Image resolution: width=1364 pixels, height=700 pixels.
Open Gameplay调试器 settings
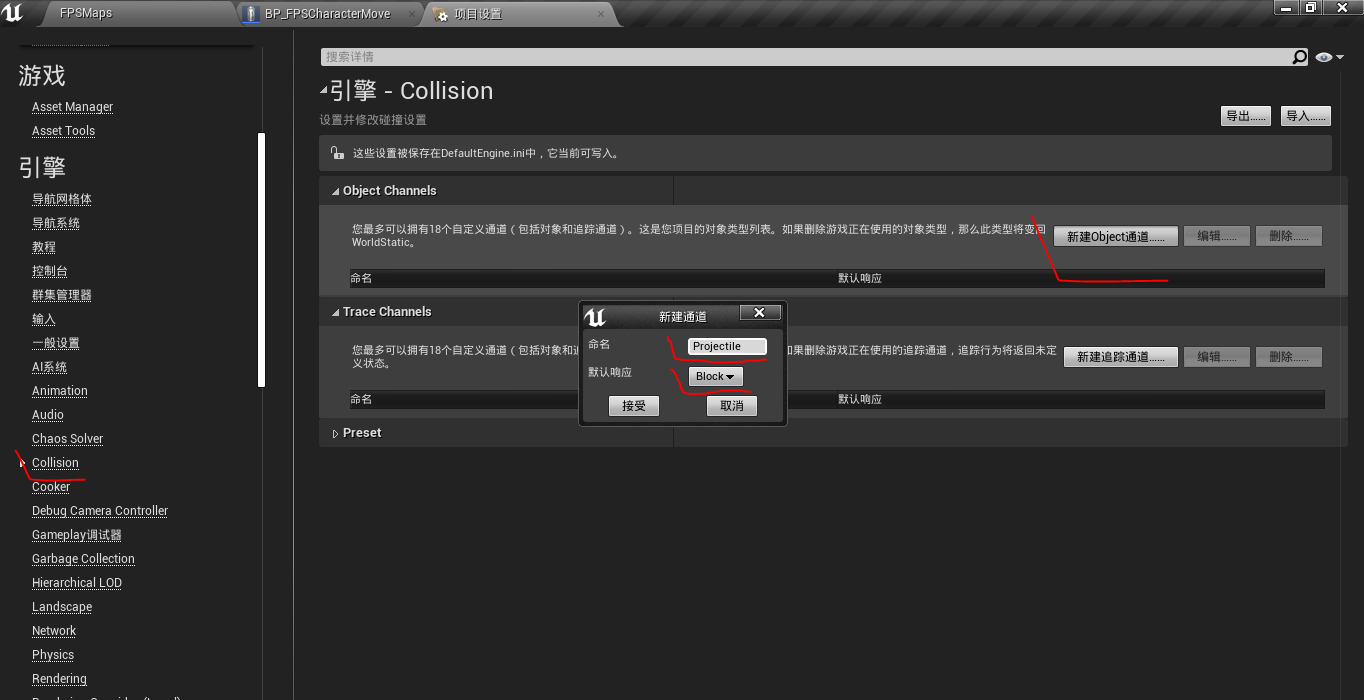[77, 535]
